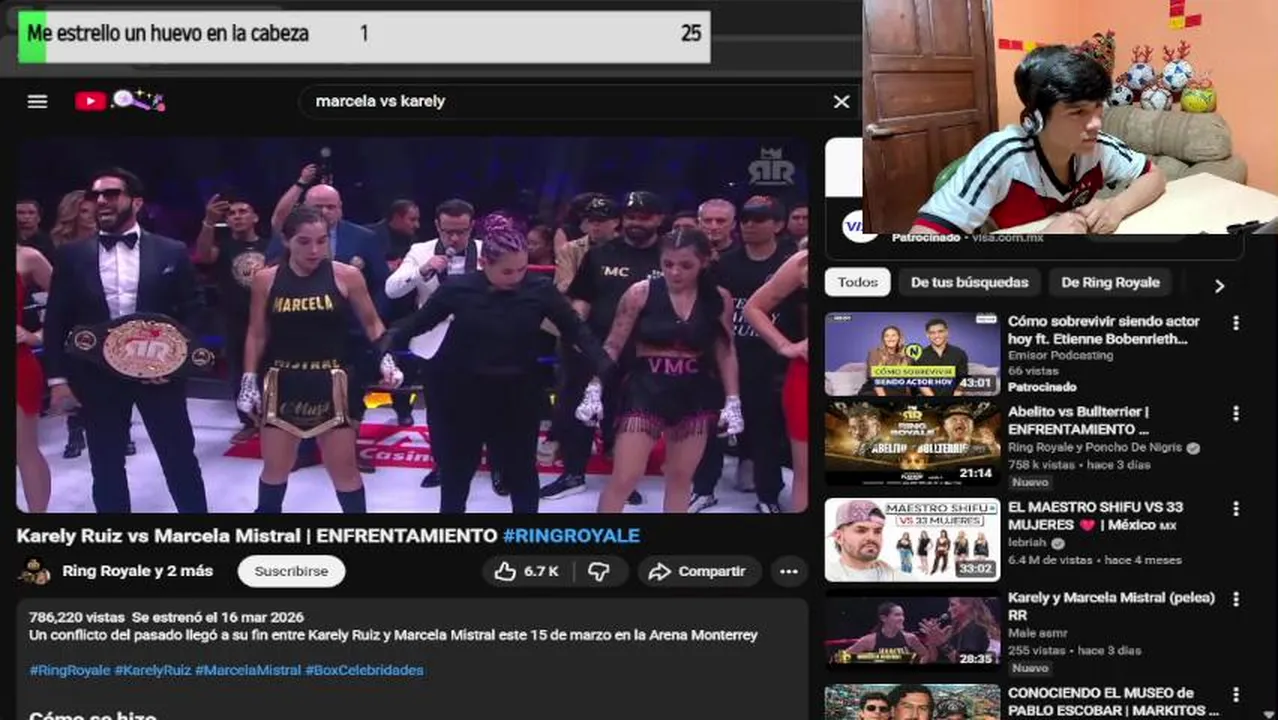Open channel 'Ring Royale y Poncho De Nigris'

(x=1094, y=448)
